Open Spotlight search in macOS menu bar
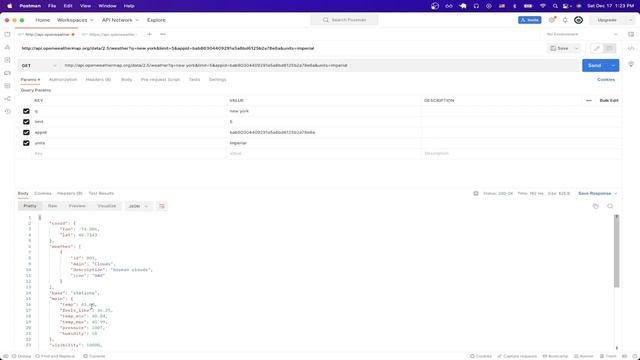 click(x=555, y=6)
